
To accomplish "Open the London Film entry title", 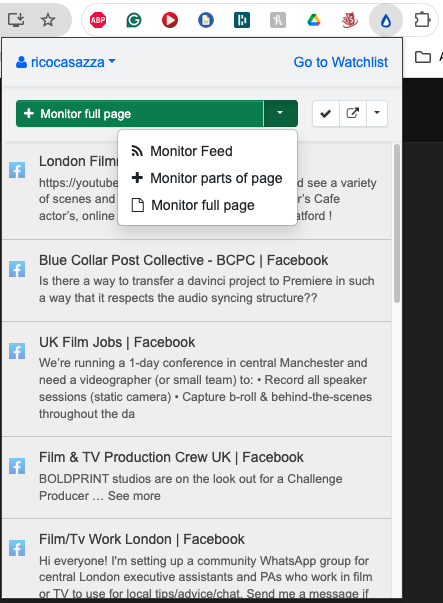I will 78,161.
